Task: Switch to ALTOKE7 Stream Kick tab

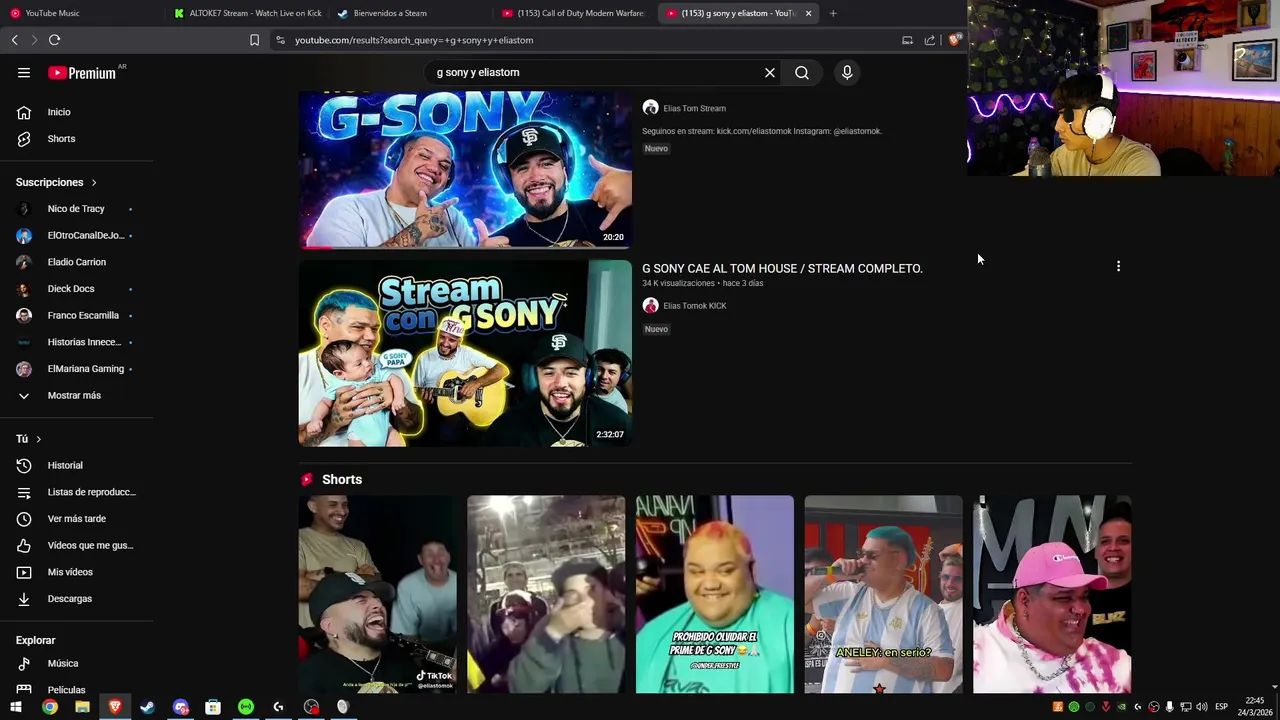Action: pos(247,13)
